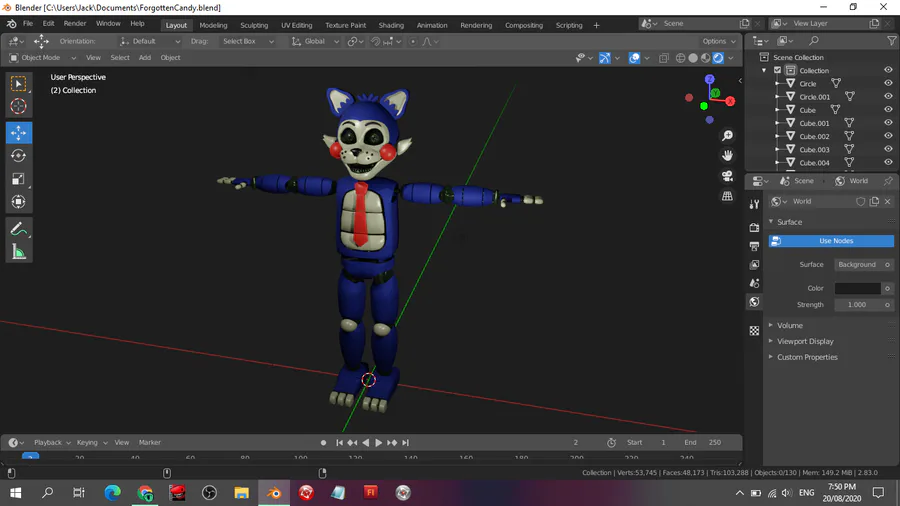Select the Transform tool
The width and height of the screenshot is (900, 506).
(18, 202)
